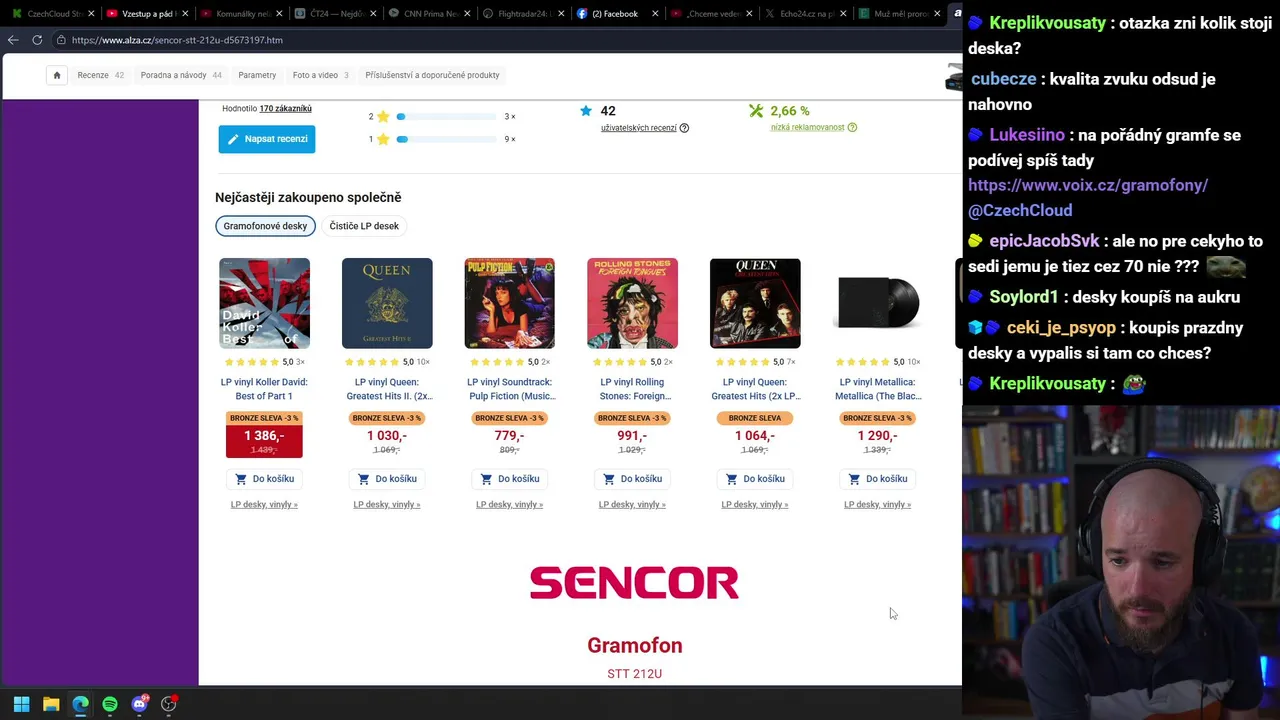This screenshot has width=1280, height=720.
Task: Open the 170 zákazníků link
Action: [286, 108]
